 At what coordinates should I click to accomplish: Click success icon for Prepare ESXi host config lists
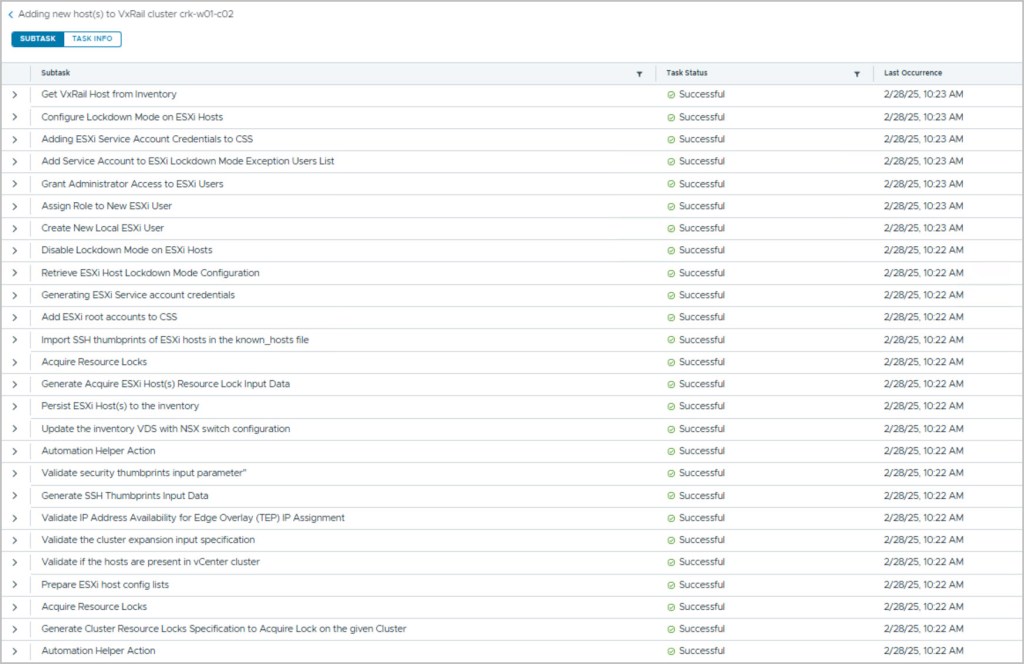(671, 584)
